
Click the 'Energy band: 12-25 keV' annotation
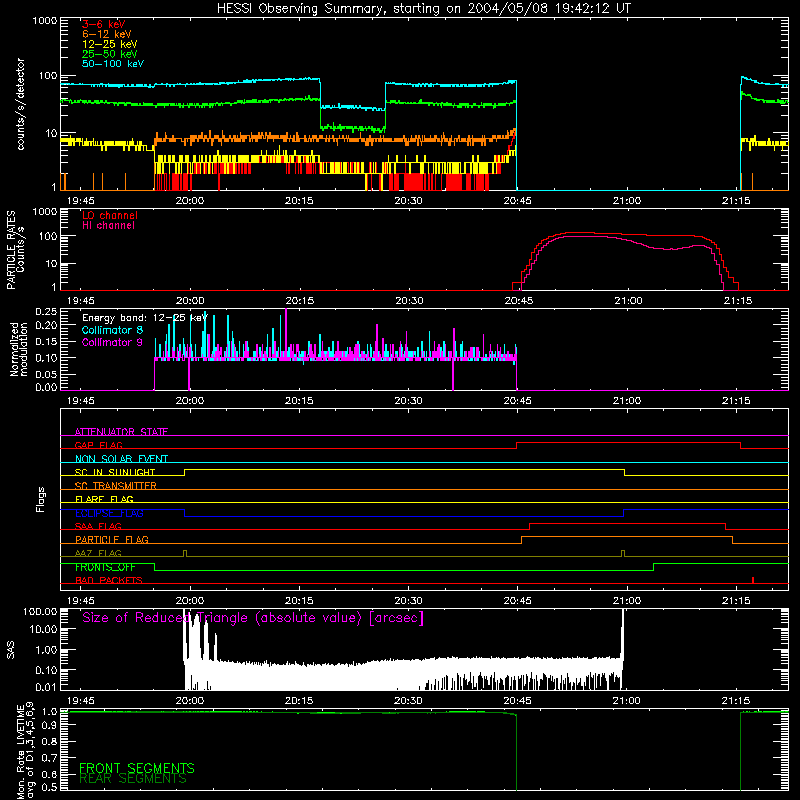[x=145, y=318]
